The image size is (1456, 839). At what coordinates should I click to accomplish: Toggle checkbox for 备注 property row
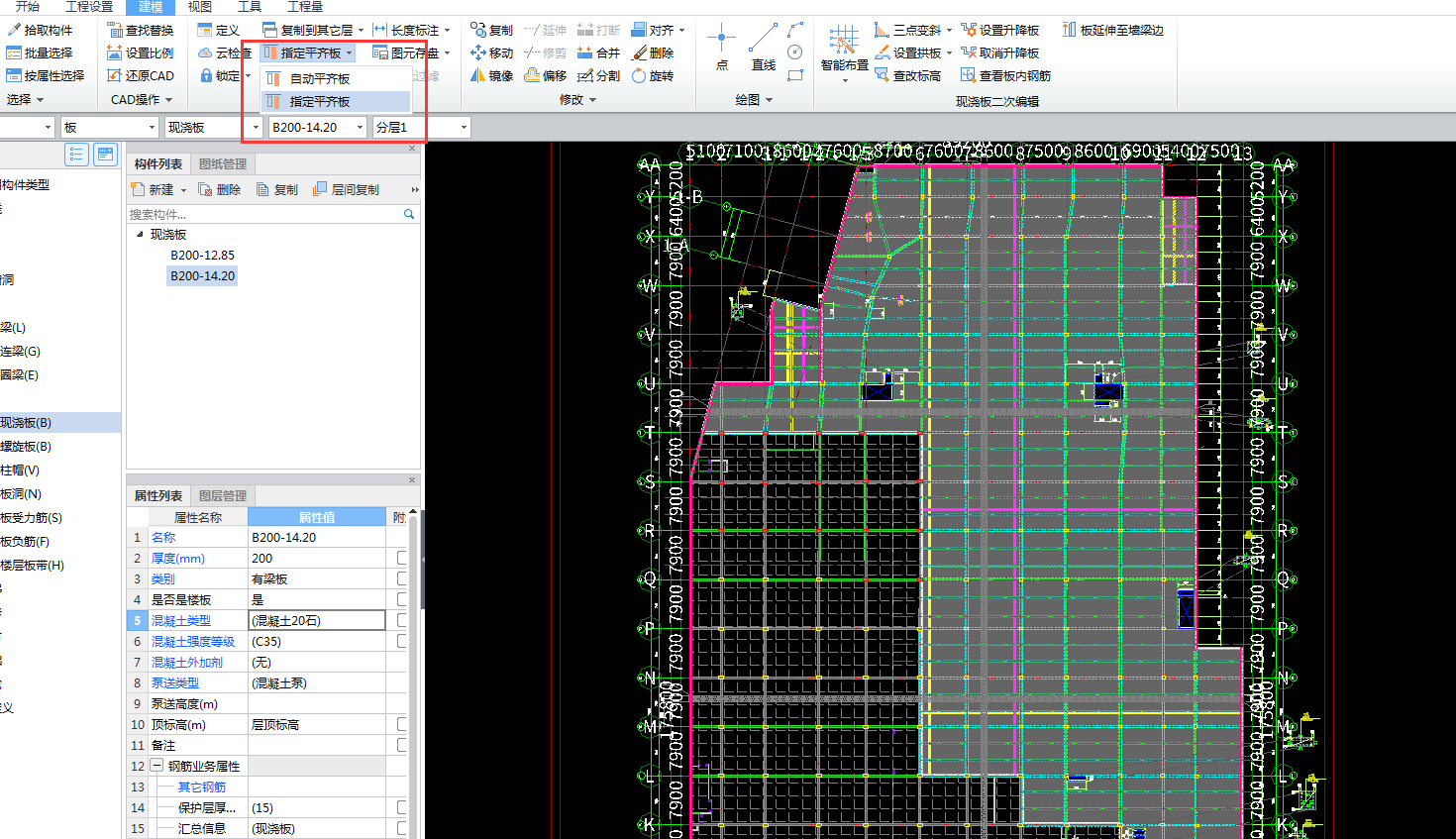[402, 745]
